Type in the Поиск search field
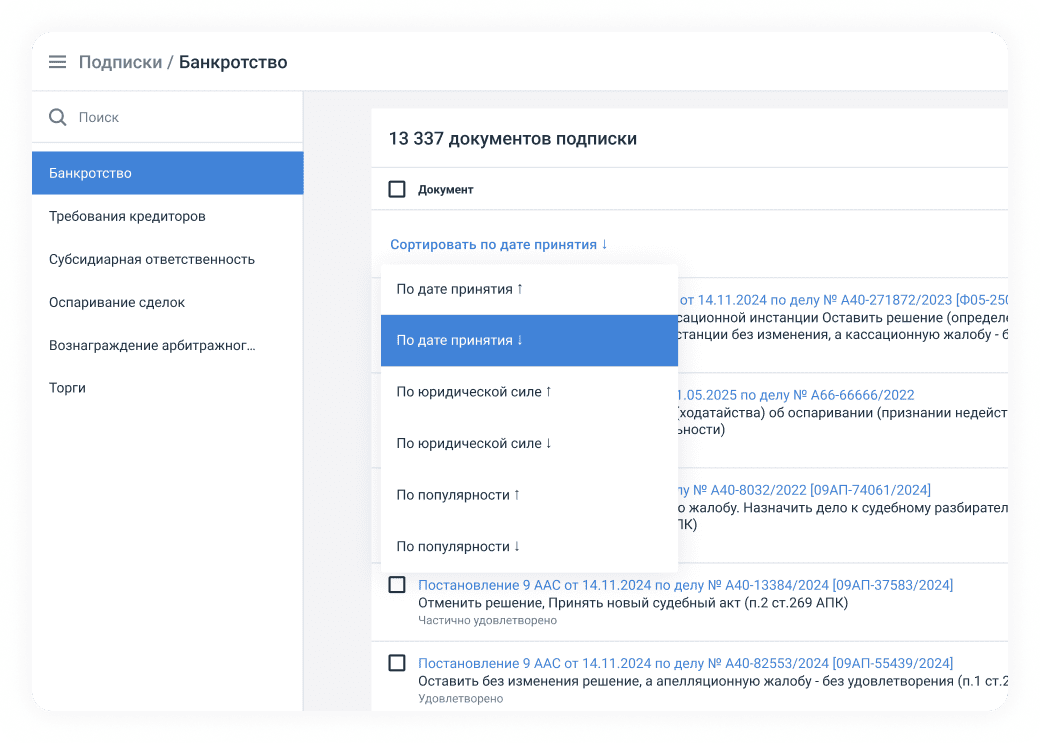 (180, 117)
